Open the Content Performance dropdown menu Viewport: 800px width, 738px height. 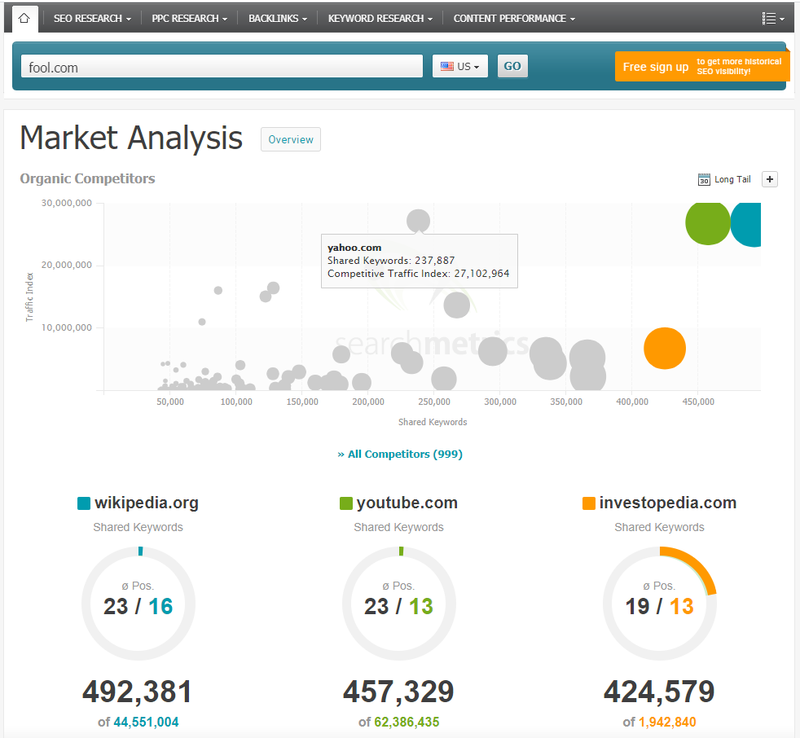pos(514,18)
